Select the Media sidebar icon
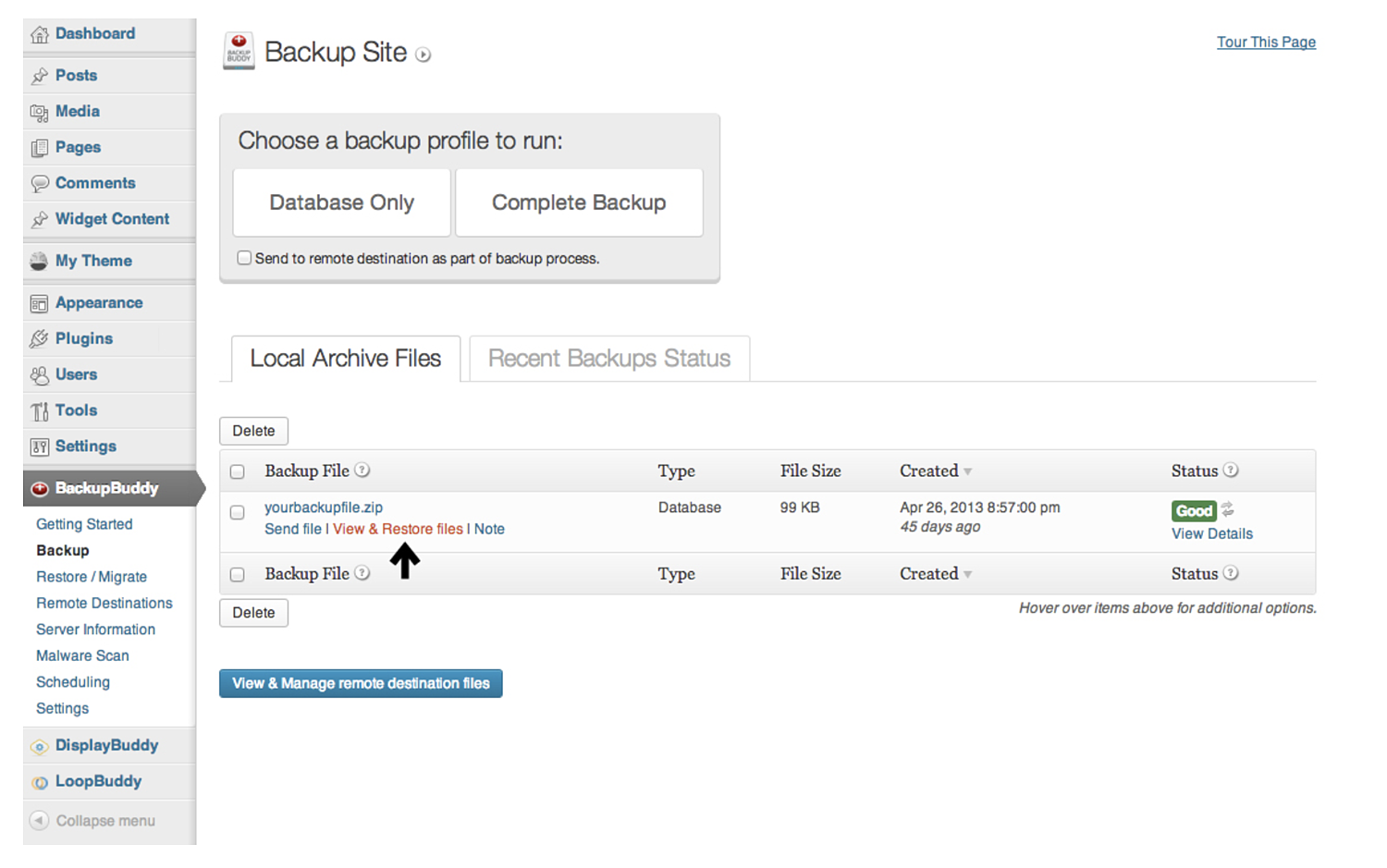 coord(41,111)
